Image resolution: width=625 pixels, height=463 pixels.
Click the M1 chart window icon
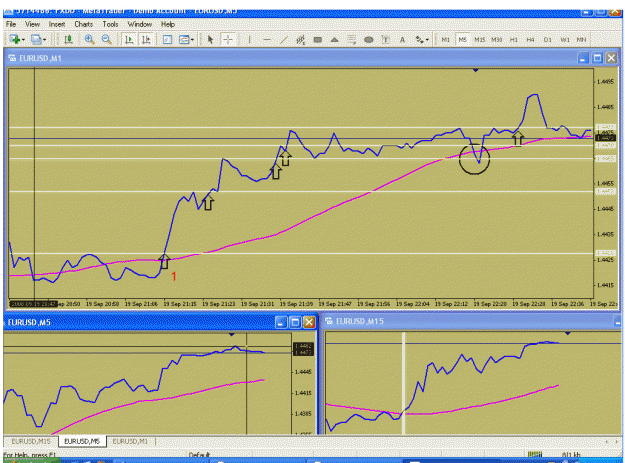click(12, 58)
